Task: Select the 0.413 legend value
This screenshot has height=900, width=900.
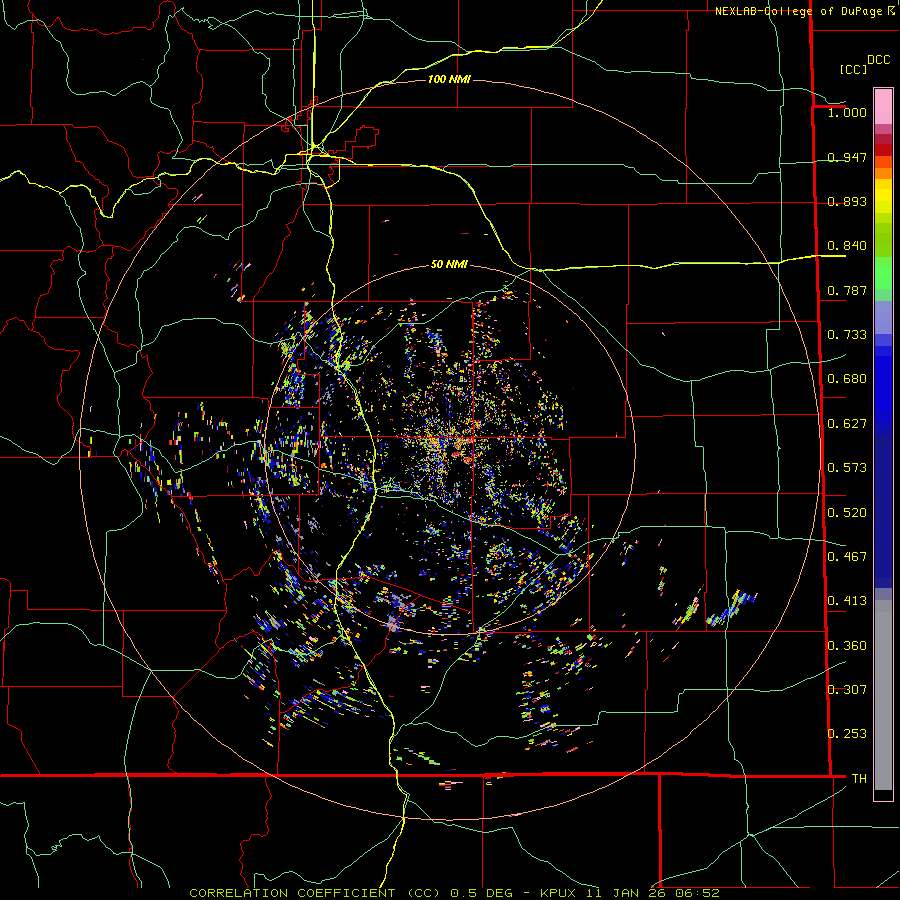Action: click(847, 601)
